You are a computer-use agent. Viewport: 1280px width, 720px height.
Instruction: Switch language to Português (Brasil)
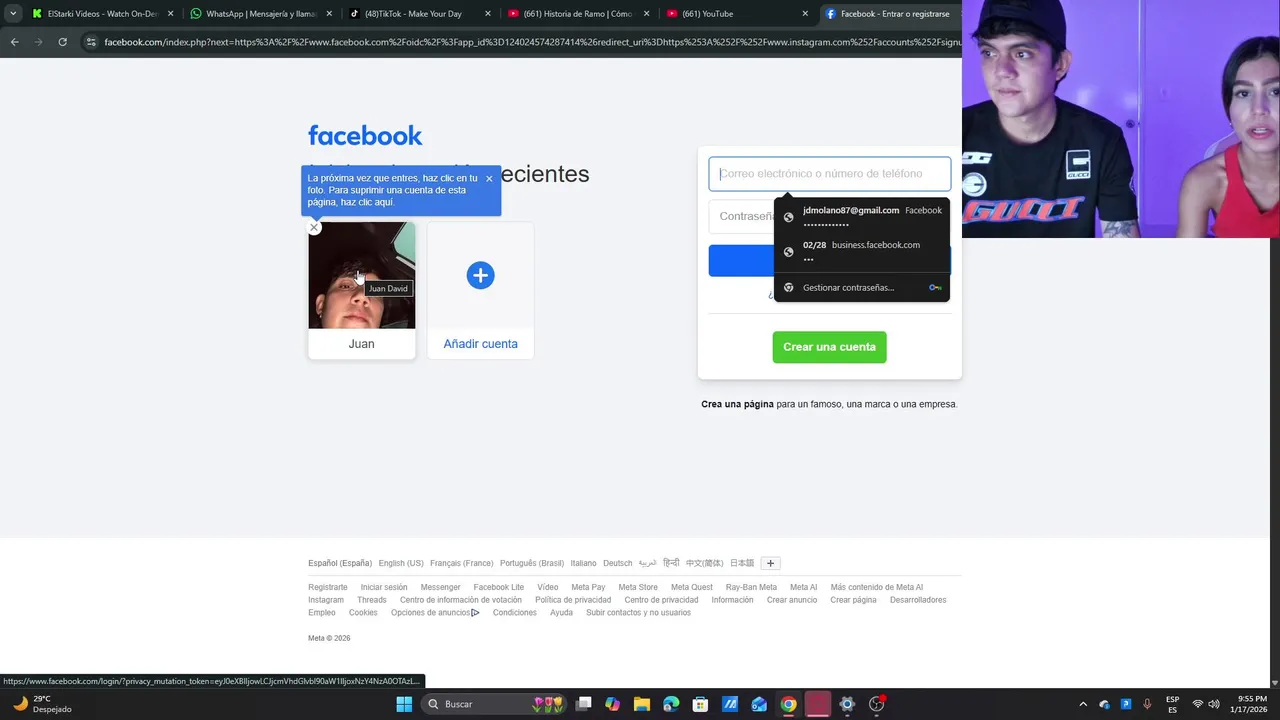coord(531,563)
